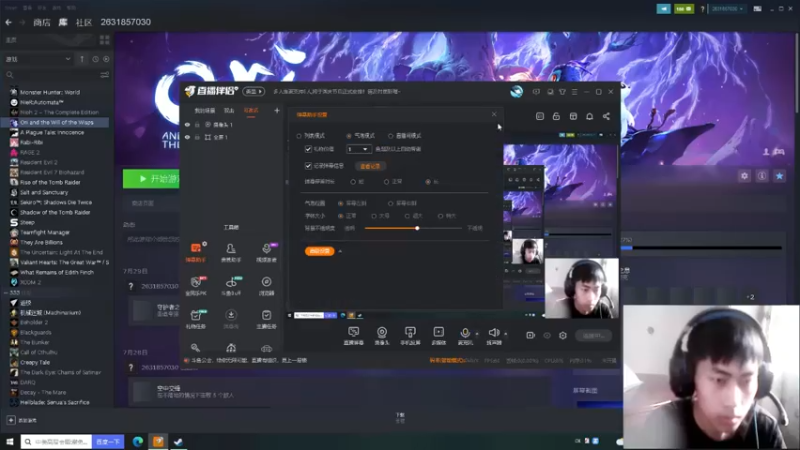Go back in Steam navigation
Screen dimensions: 800x450
(x=8, y=22)
